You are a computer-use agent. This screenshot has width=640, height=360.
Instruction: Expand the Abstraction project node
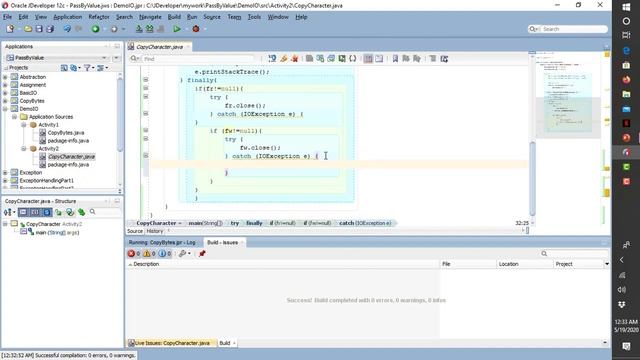[5, 77]
